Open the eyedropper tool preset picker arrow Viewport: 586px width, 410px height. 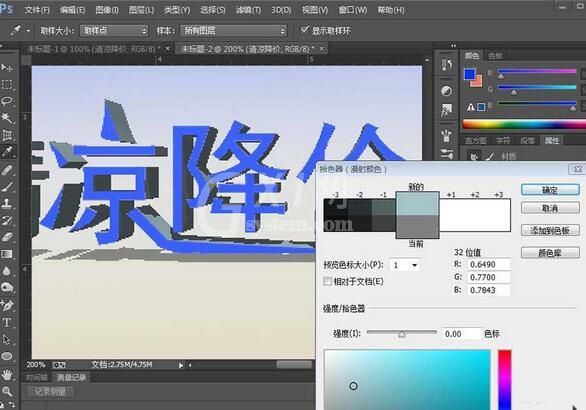pyautogui.click(x=28, y=31)
